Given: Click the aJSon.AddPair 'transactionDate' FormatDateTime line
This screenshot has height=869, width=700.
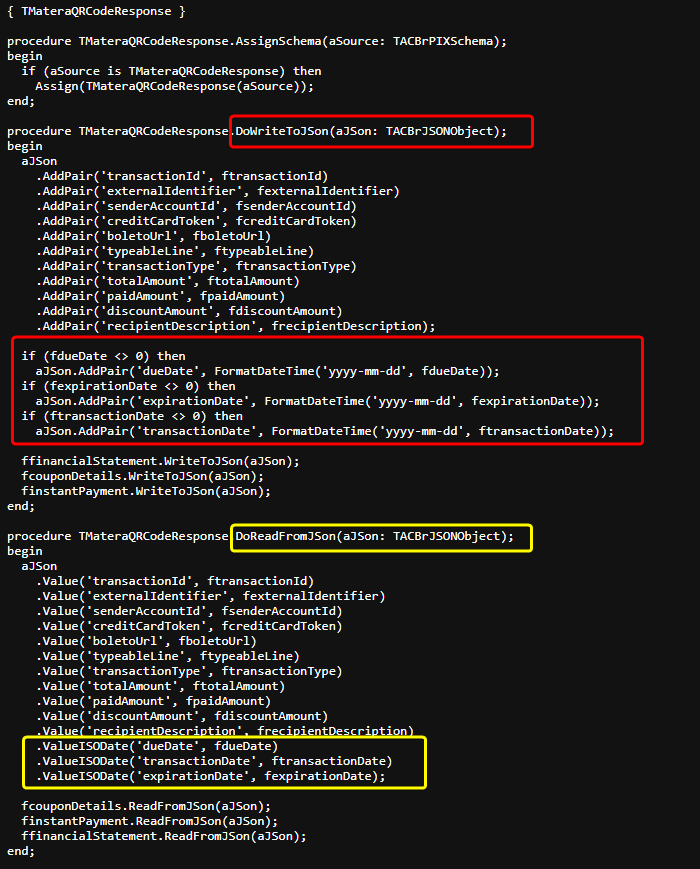Looking at the screenshot, I should 325,431.
